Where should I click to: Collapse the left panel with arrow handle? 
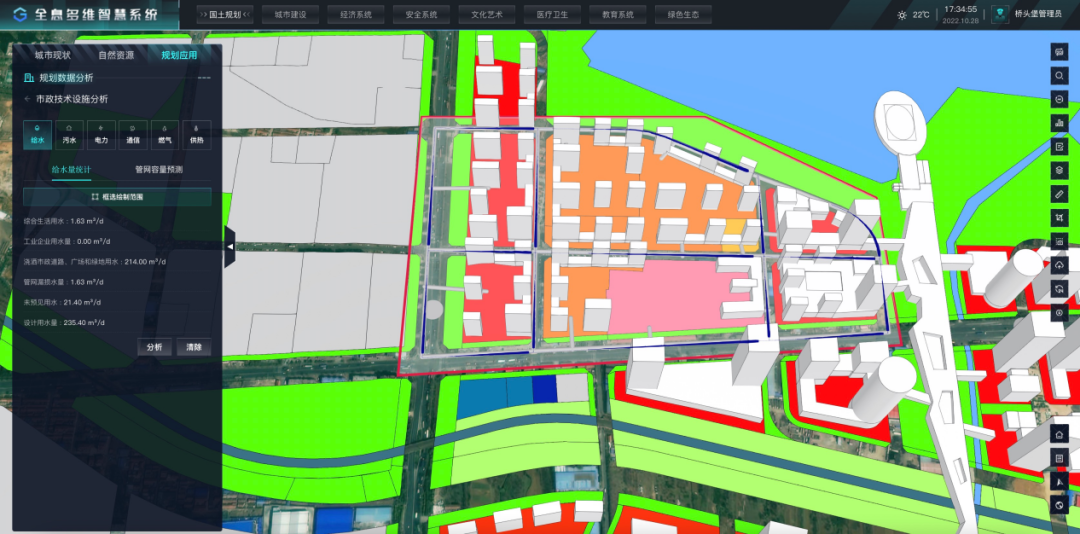pos(229,245)
